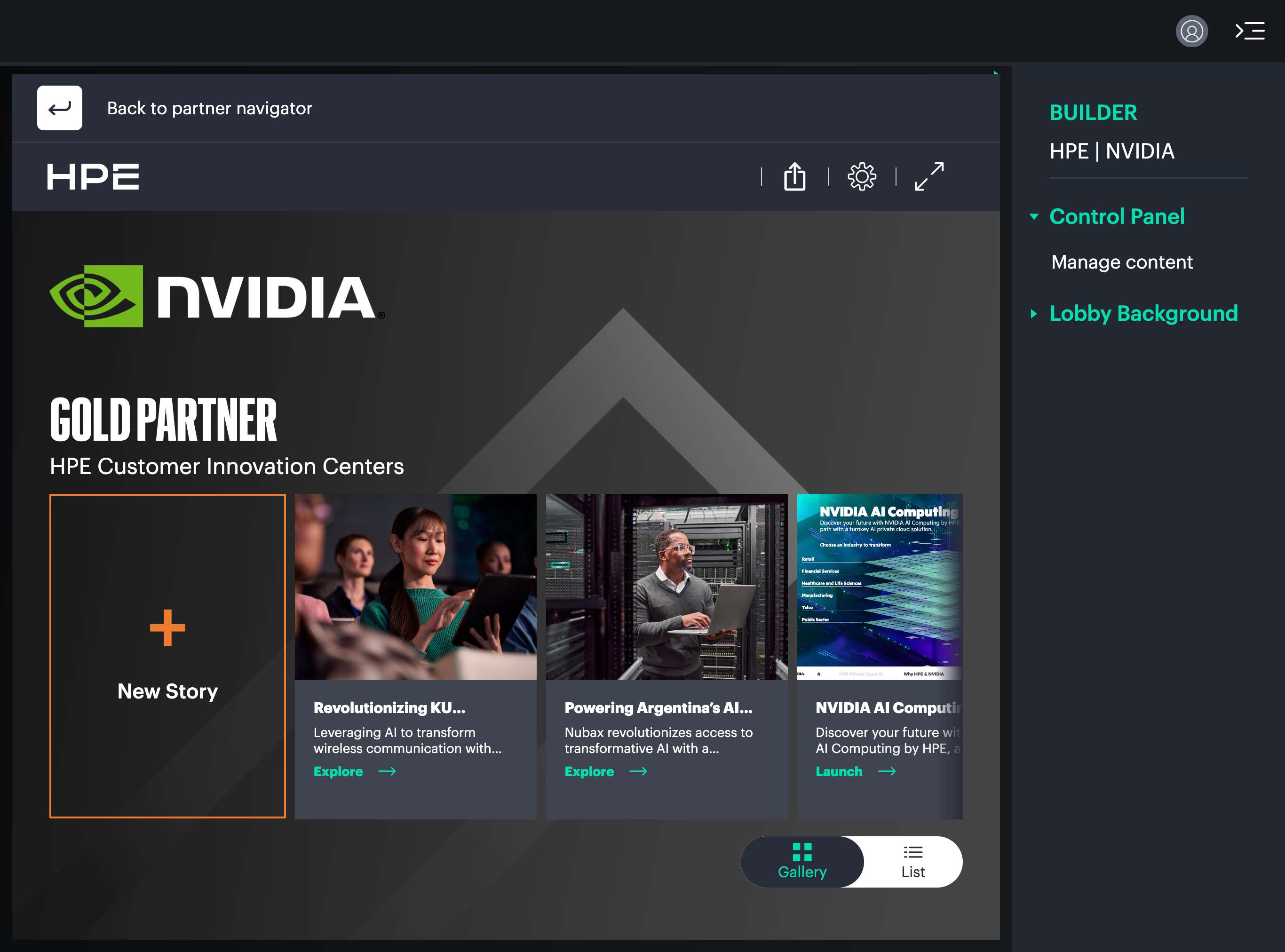This screenshot has width=1285, height=952.
Task: Click the orange plus icon
Action: point(168,627)
